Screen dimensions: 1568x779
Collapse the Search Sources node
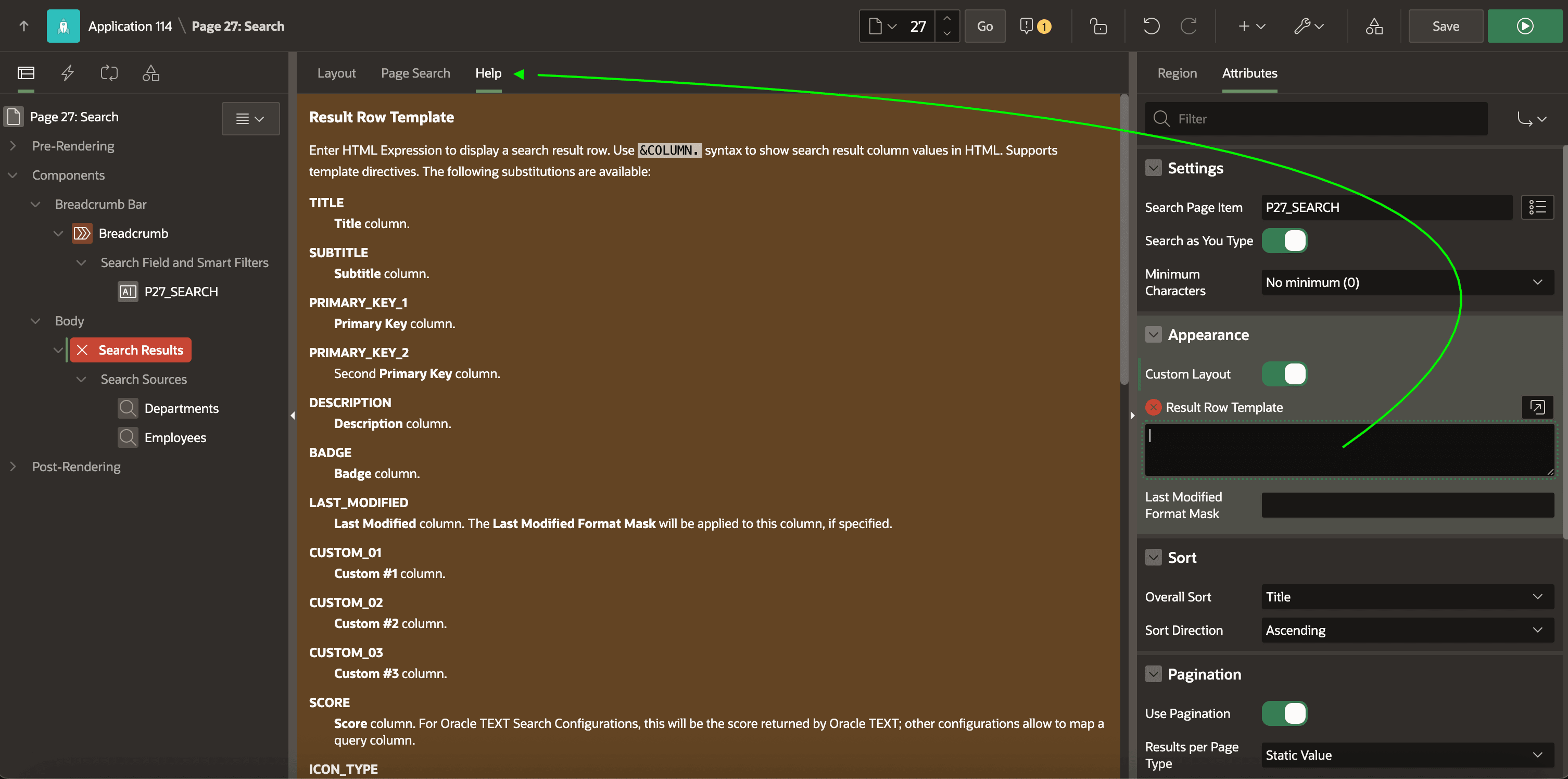82,379
